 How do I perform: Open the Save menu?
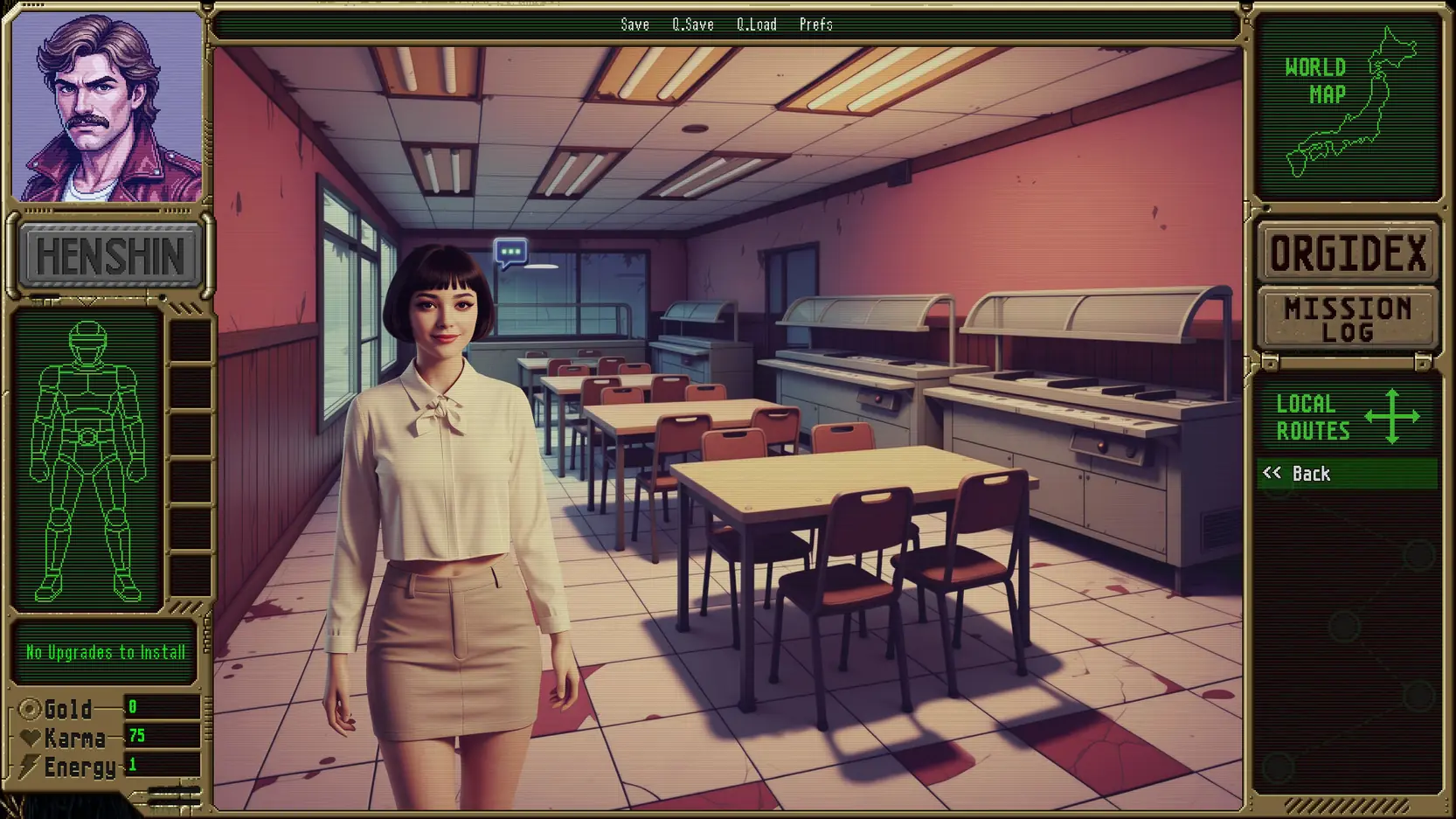634,24
